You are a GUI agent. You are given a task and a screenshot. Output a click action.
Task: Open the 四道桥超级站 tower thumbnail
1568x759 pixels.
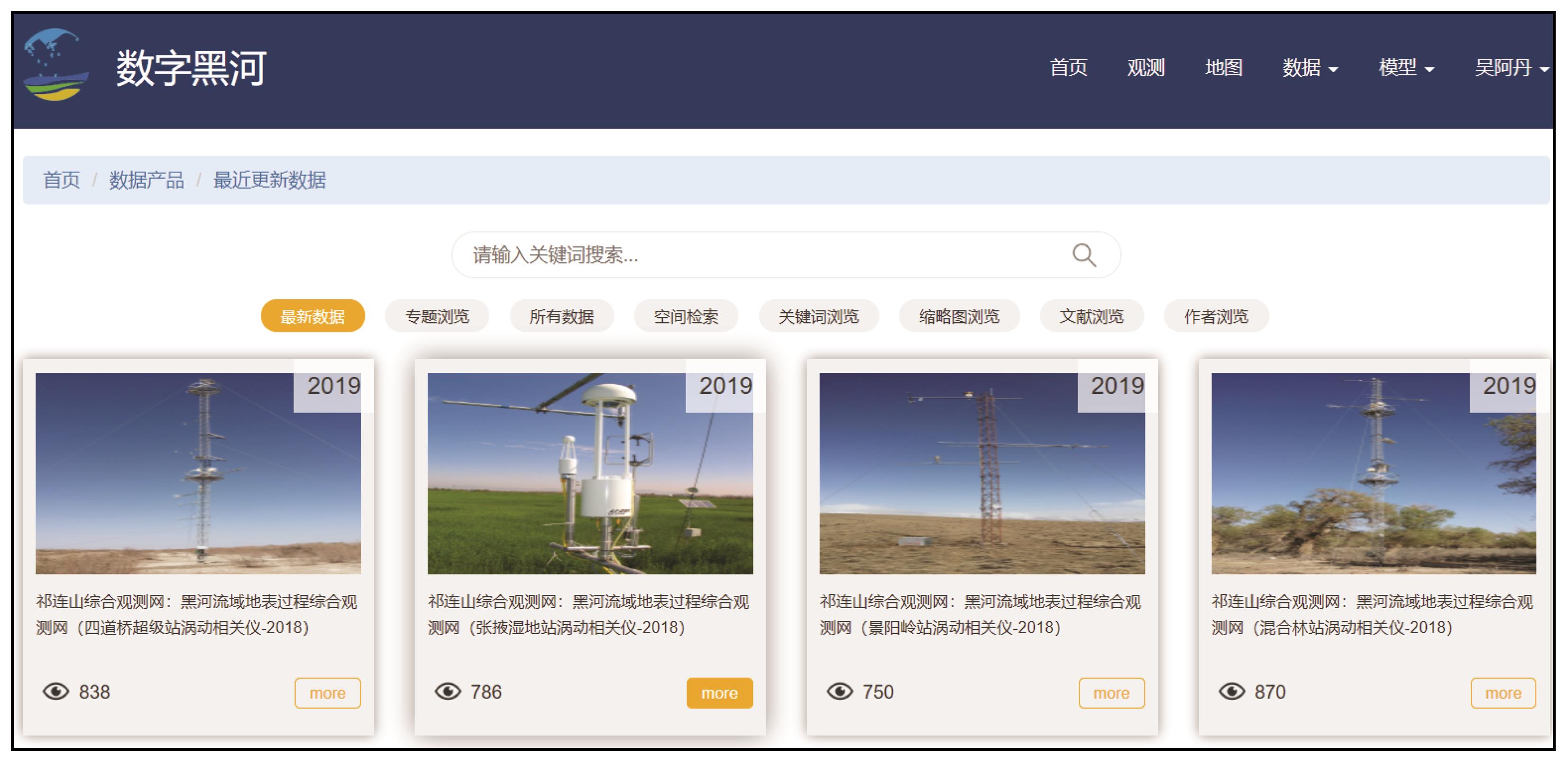tap(199, 473)
